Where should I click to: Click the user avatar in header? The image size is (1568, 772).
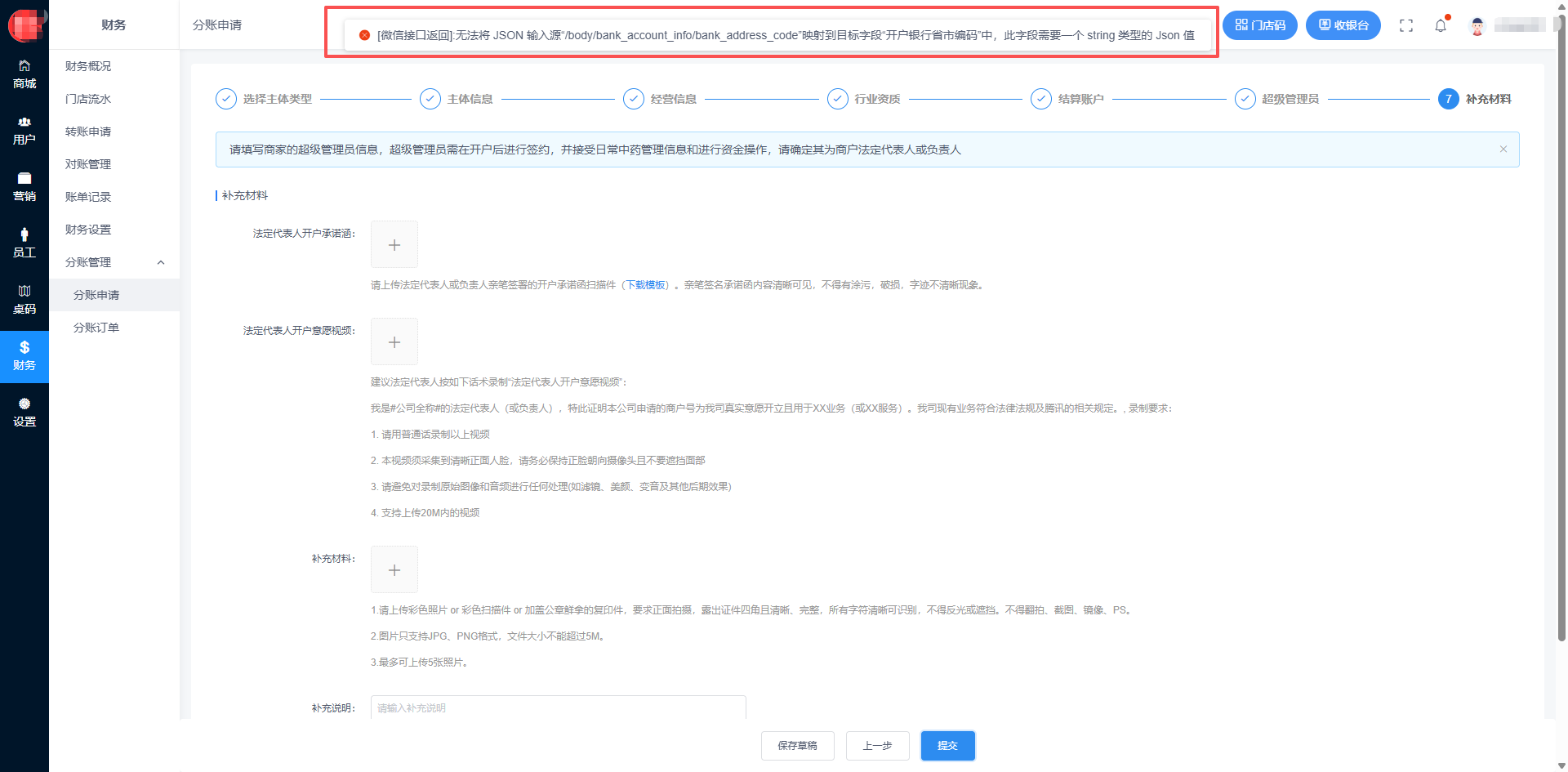[1477, 26]
